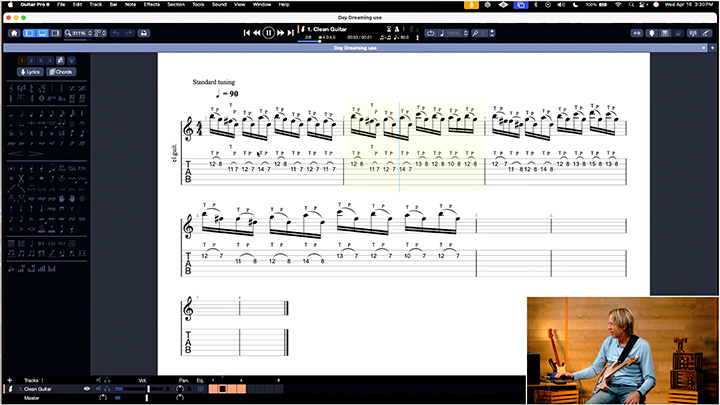
Task: Toggle the bottom global view panel
Action: click(x=42, y=33)
